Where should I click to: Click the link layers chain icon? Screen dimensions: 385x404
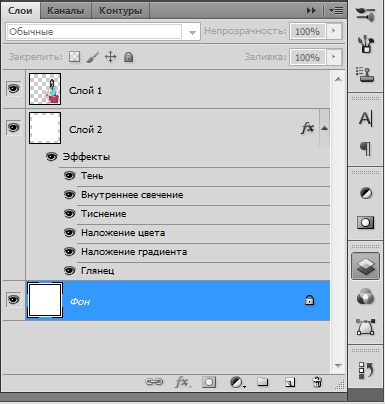(154, 382)
